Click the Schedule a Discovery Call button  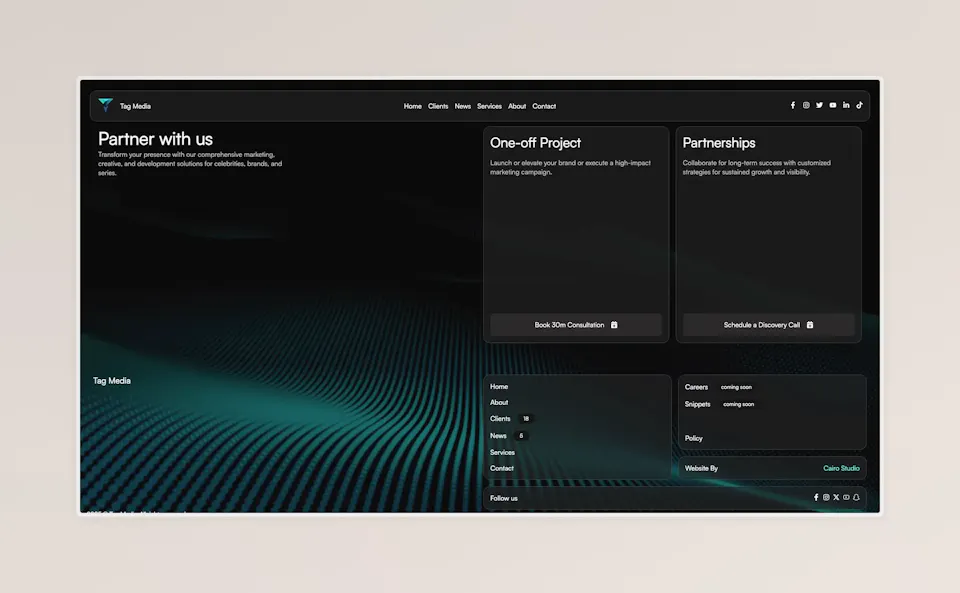768,325
